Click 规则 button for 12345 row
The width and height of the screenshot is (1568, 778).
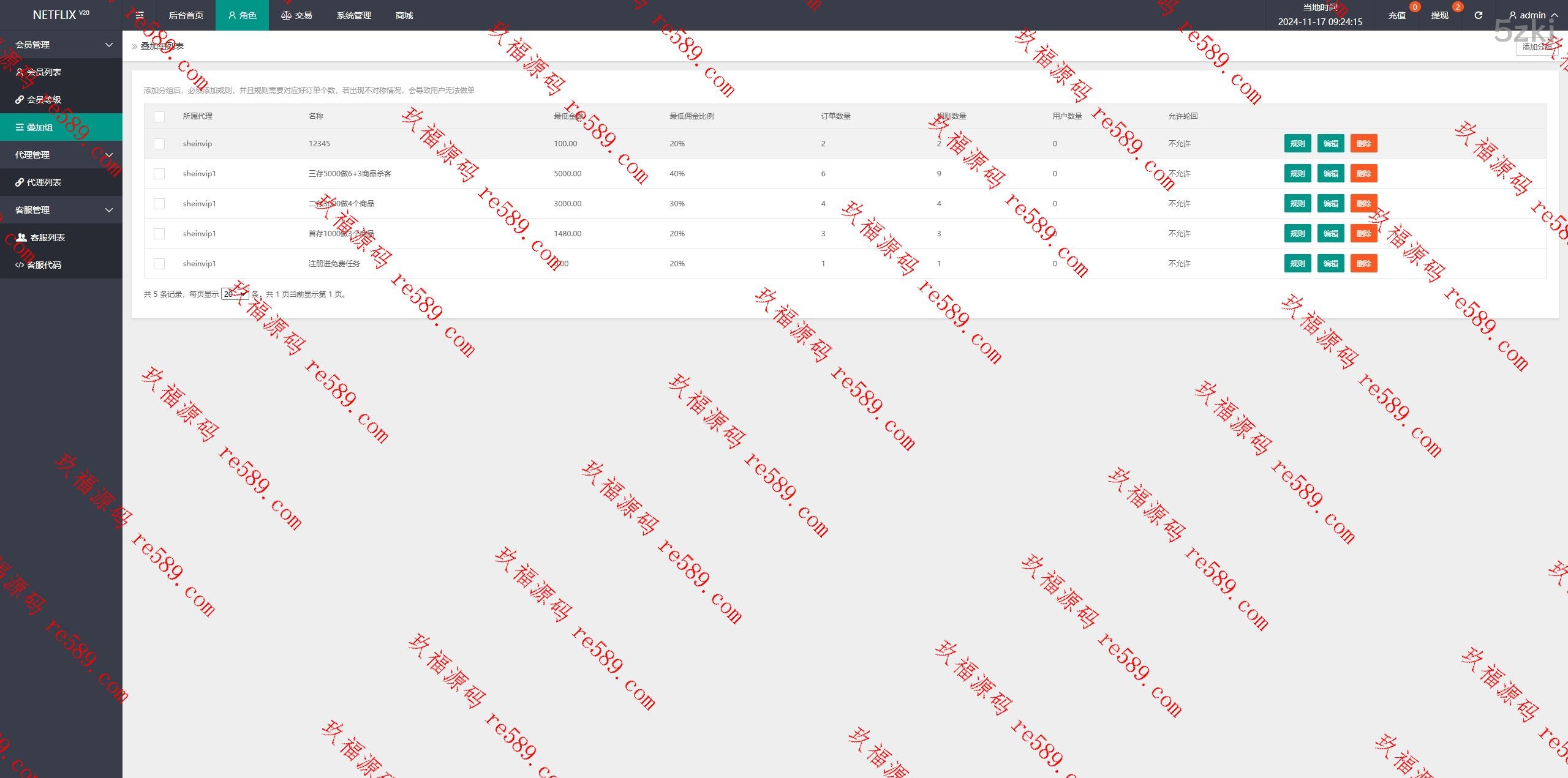1297,144
